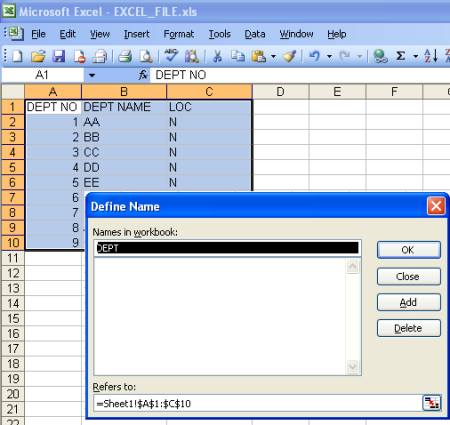Click the Sort Ascending icon
This screenshot has width=450, height=425.
click(x=431, y=56)
